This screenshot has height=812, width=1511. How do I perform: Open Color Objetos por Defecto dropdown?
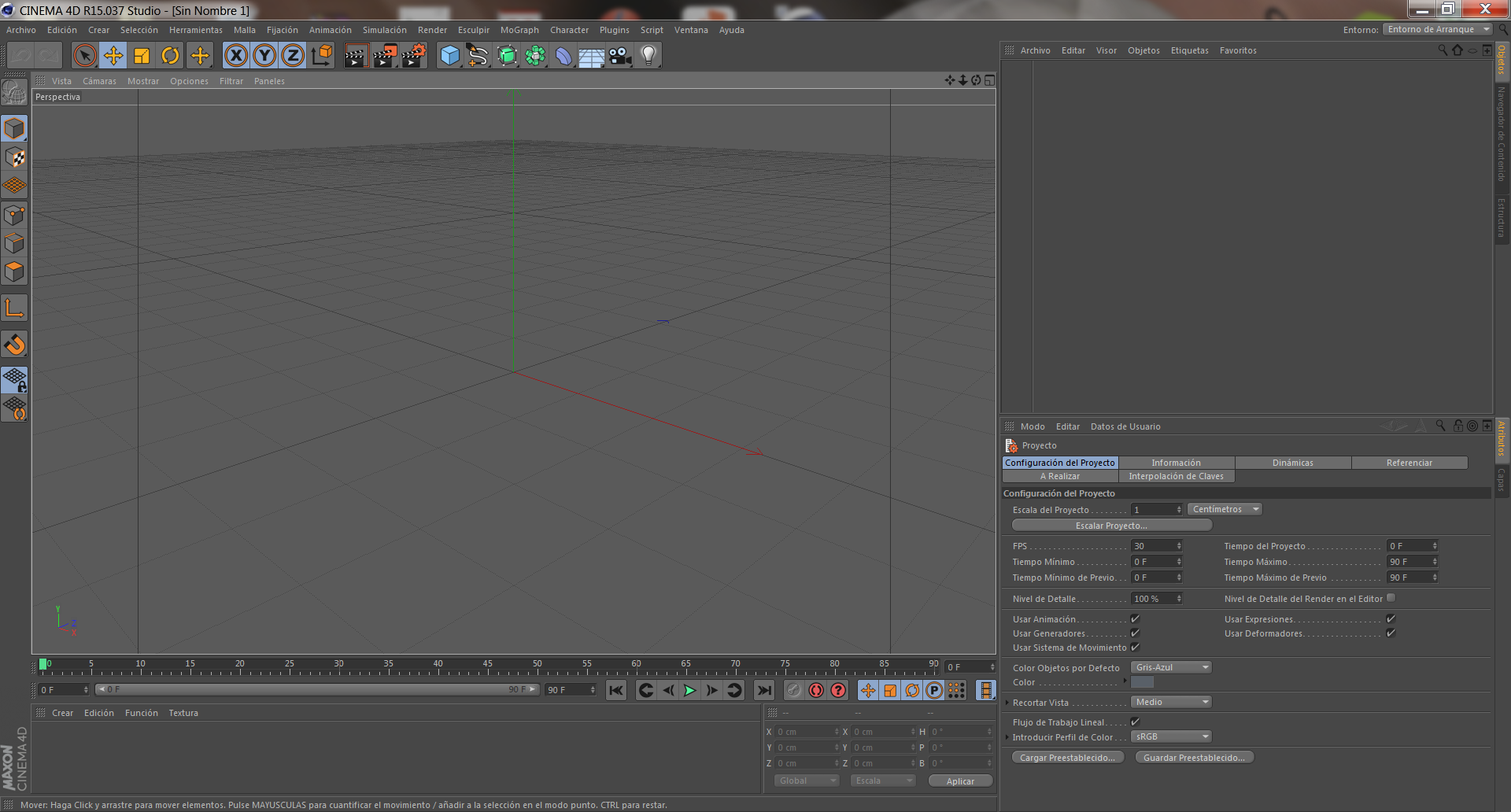click(1171, 667)
